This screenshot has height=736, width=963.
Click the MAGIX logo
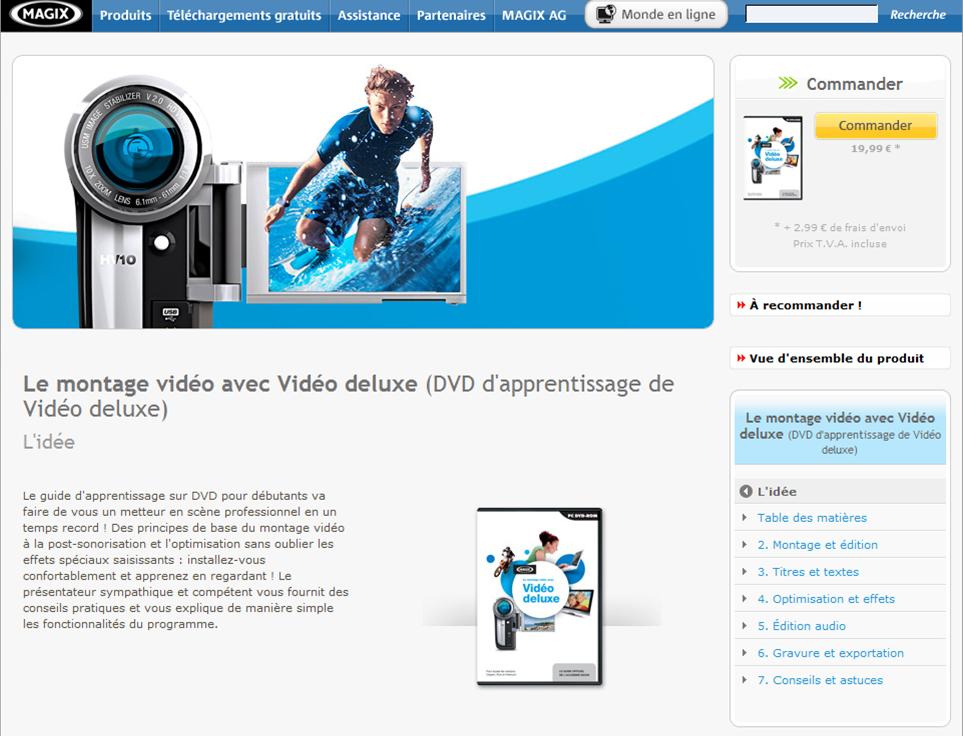coord(46,14)
